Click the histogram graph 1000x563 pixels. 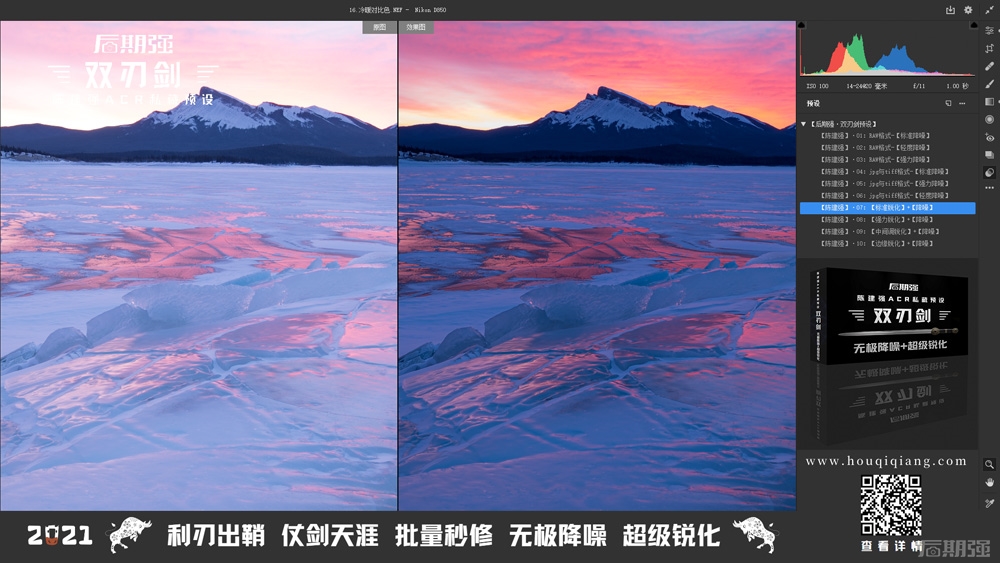tap(888, 54)
